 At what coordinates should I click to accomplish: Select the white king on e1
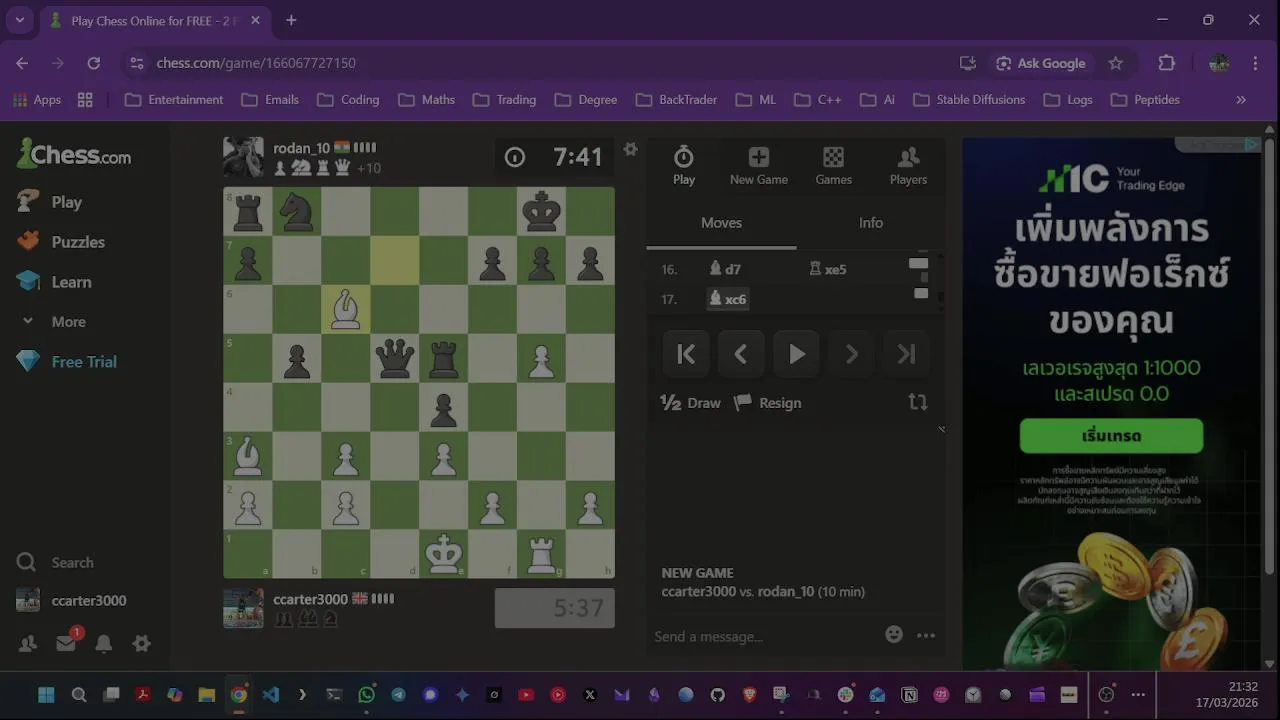(x=443, y=554)
